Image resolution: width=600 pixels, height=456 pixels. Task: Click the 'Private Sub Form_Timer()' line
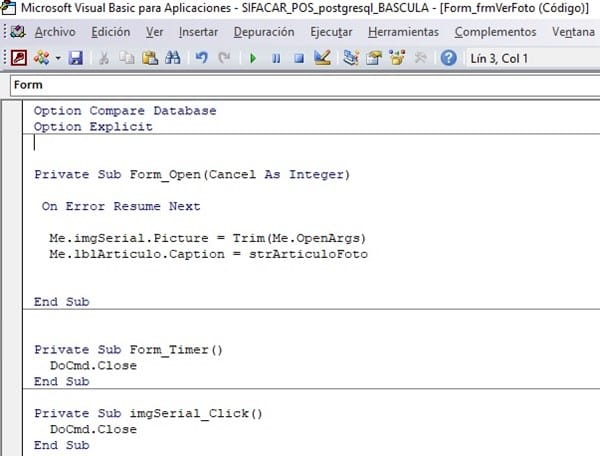point(129,350)
